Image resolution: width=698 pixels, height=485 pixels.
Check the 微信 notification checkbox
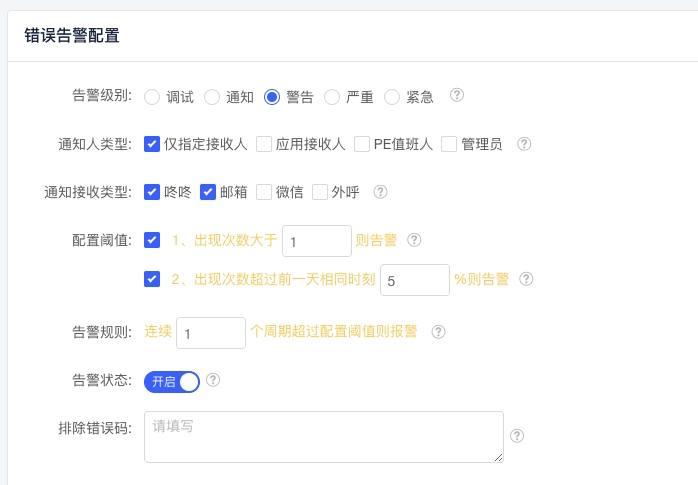point(264,192)
